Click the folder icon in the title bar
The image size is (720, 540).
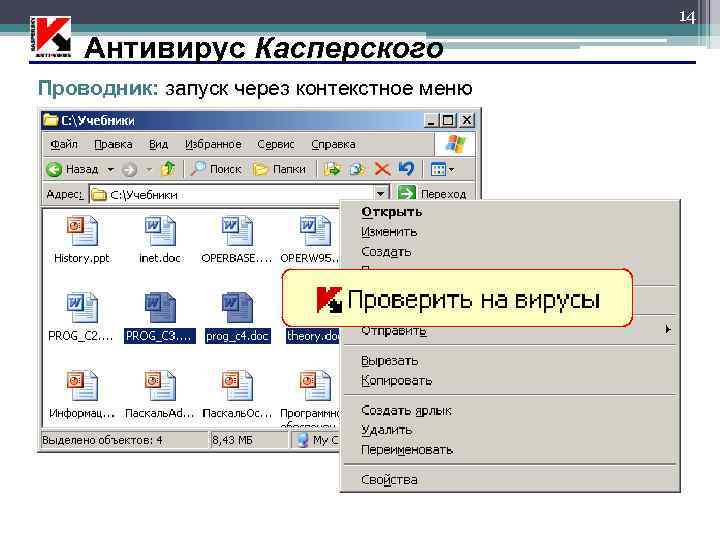click(51, 120)
